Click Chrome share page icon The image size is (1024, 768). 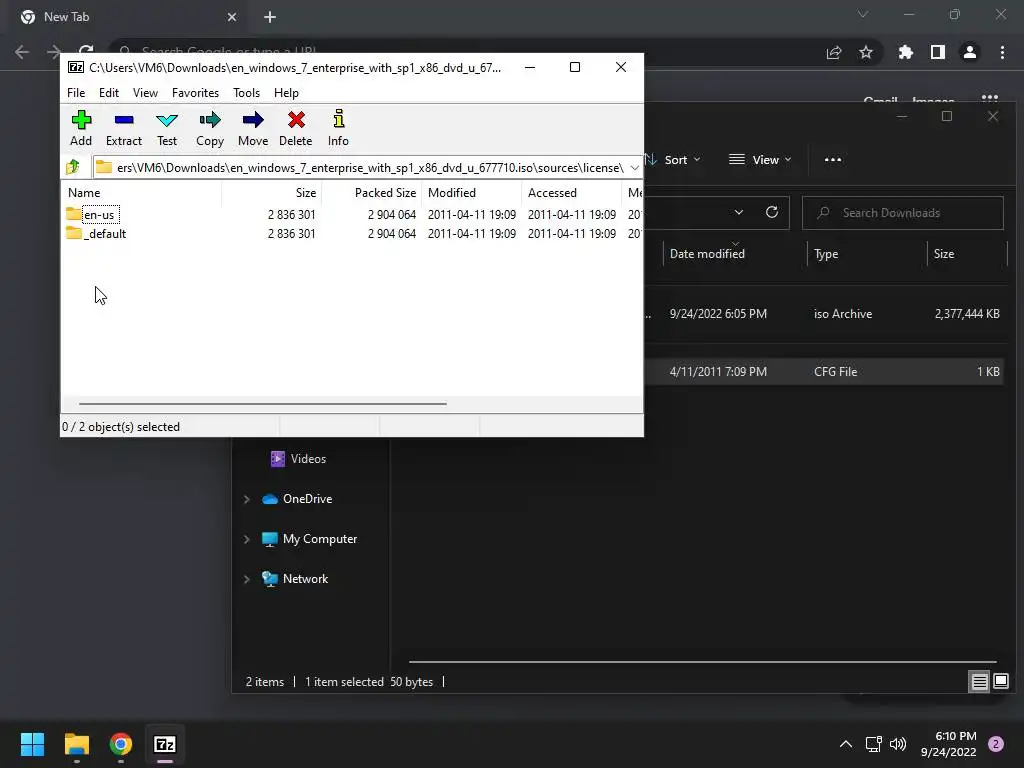click(834, 52)
